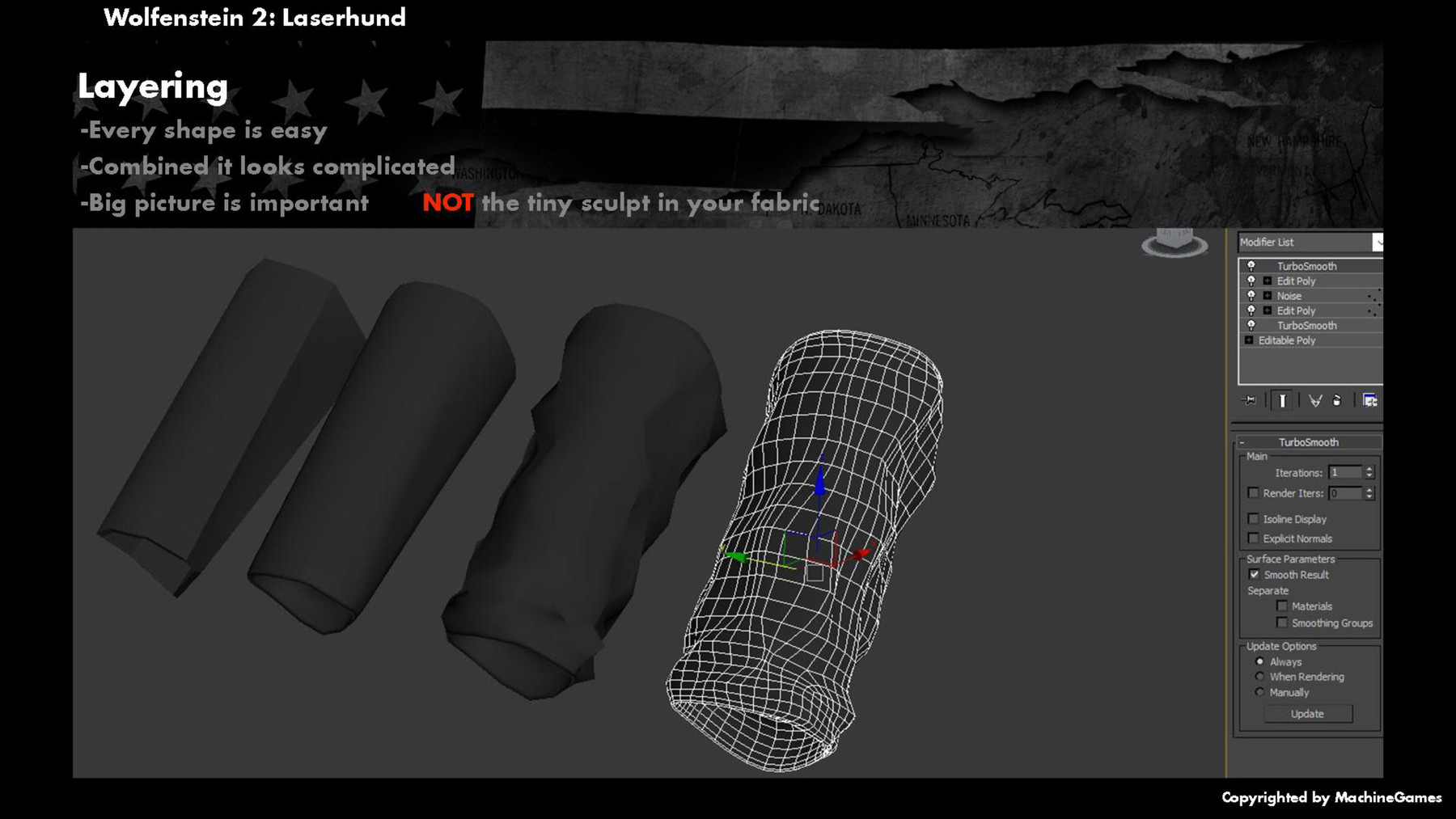The height and width of the screenshot is (819, 1456).
Task: Grab the red X-axis gizmo arrow
Action: 862,554
